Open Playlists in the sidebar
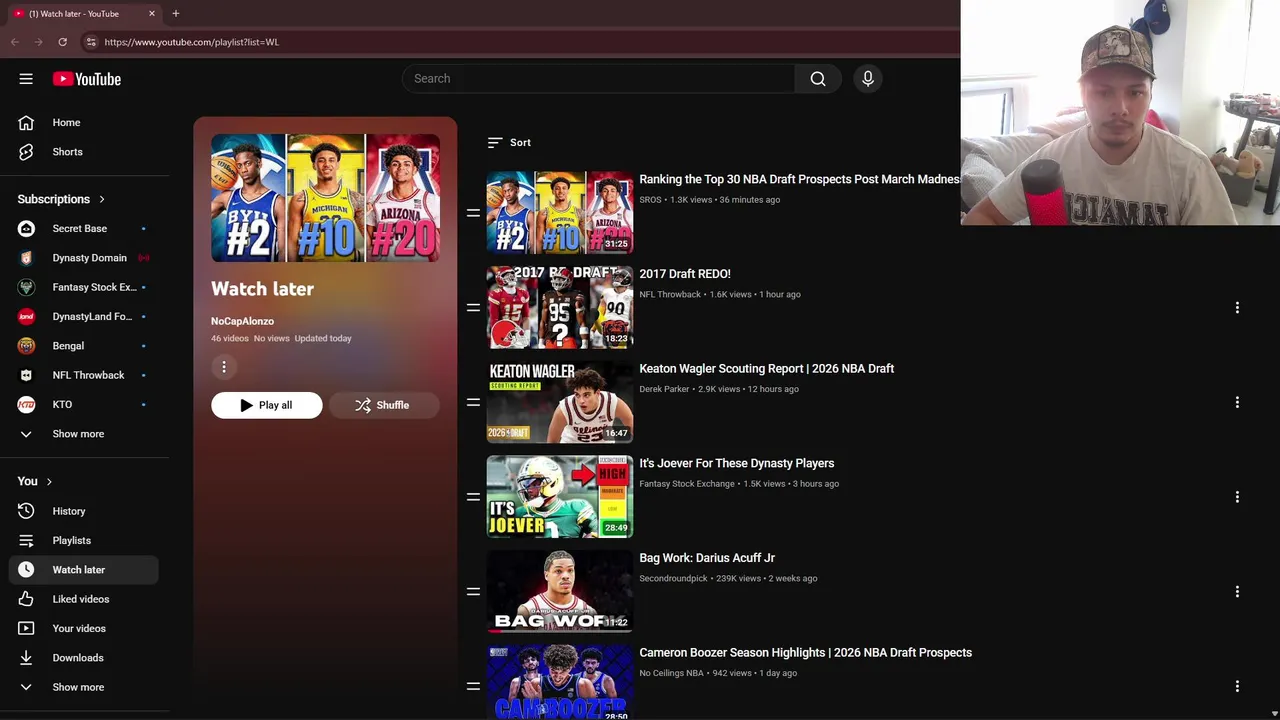1280x720 pixels. tap(85, 540)
